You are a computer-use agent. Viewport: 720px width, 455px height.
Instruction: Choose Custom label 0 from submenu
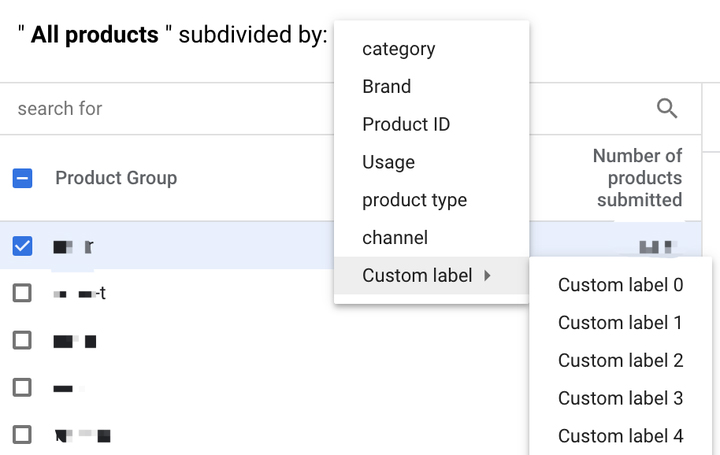click(x=620, y=285)
